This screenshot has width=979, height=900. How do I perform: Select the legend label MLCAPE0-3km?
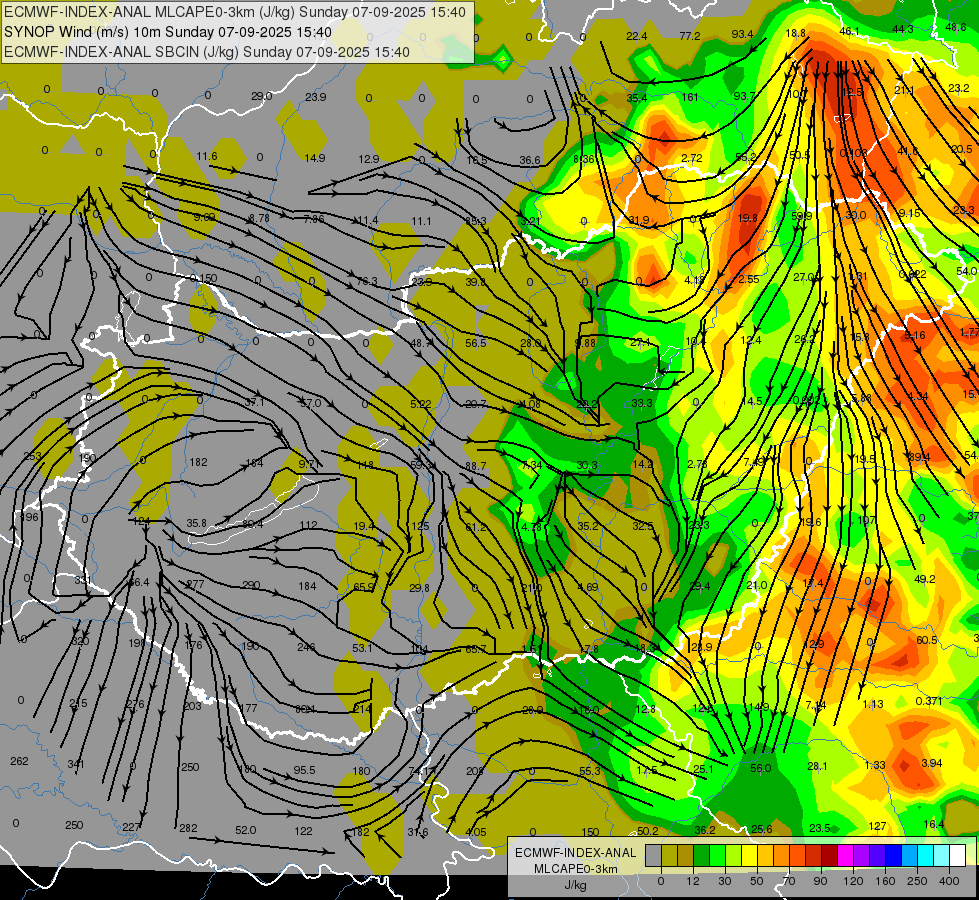[576, 869]
